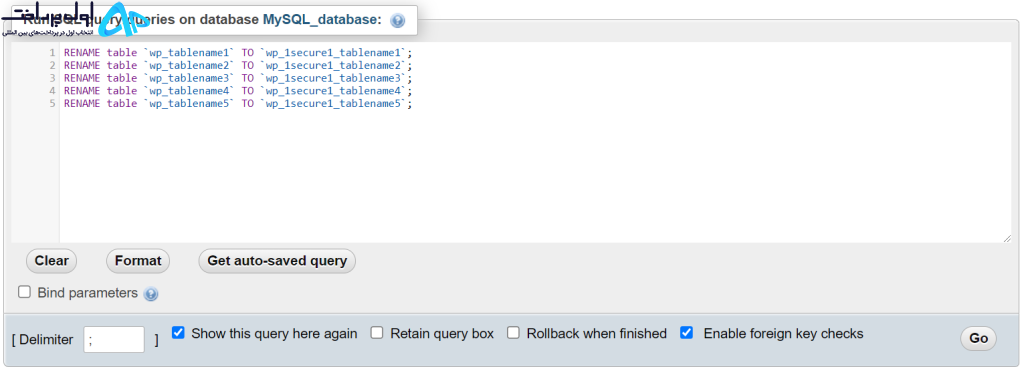Click line number 1 in the editor gutter
Screen dimensions: 1024x373
(52, 52)
